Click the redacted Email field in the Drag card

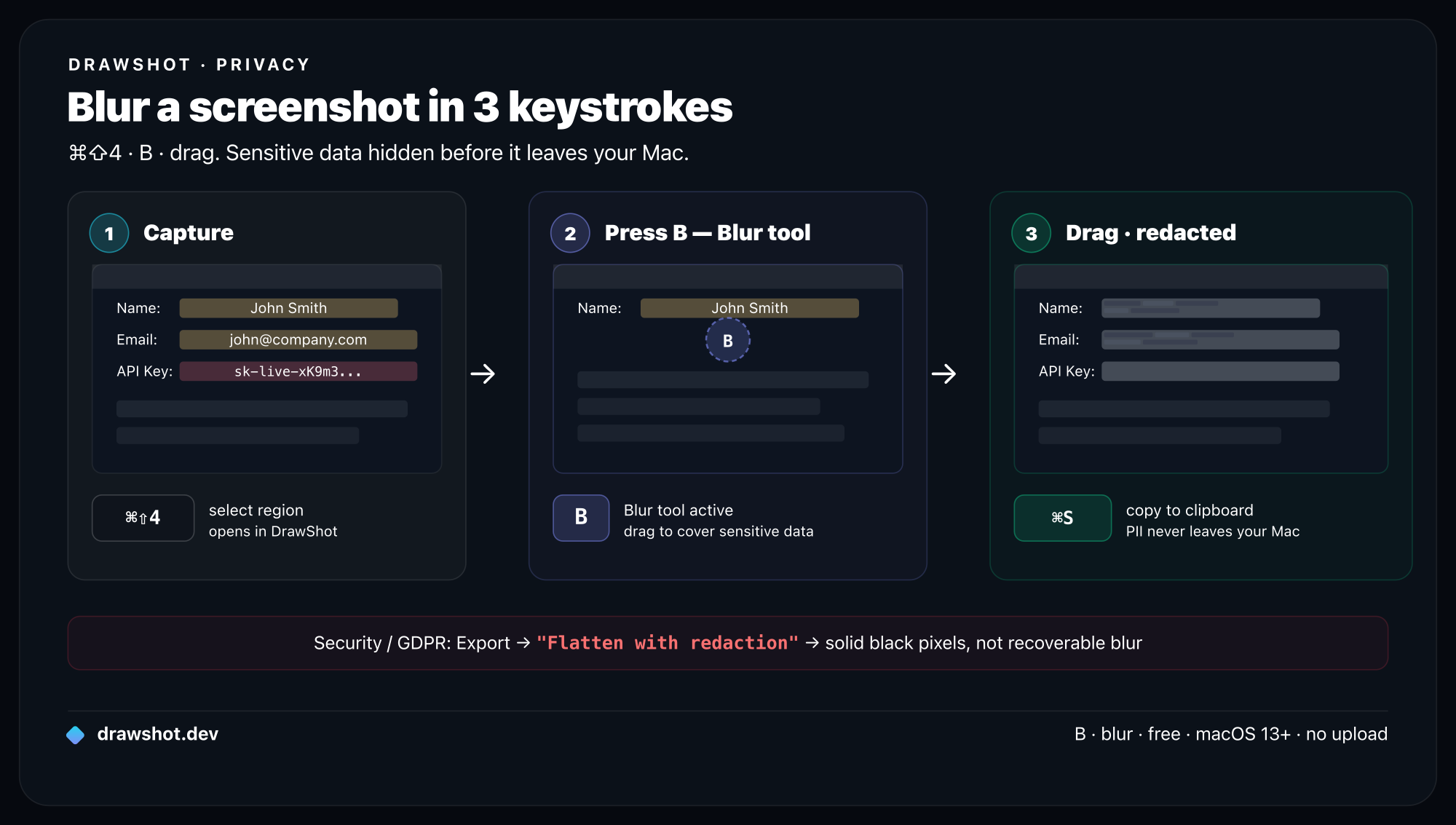[x=1220, y=339]
